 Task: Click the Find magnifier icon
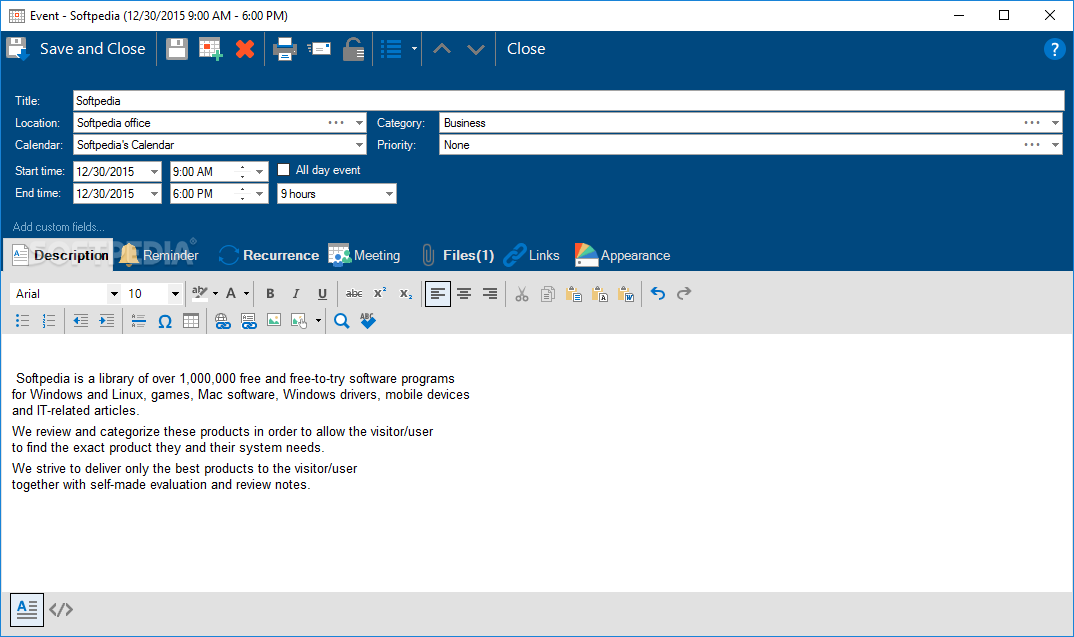pyautogui.click(x=341, y=321)
